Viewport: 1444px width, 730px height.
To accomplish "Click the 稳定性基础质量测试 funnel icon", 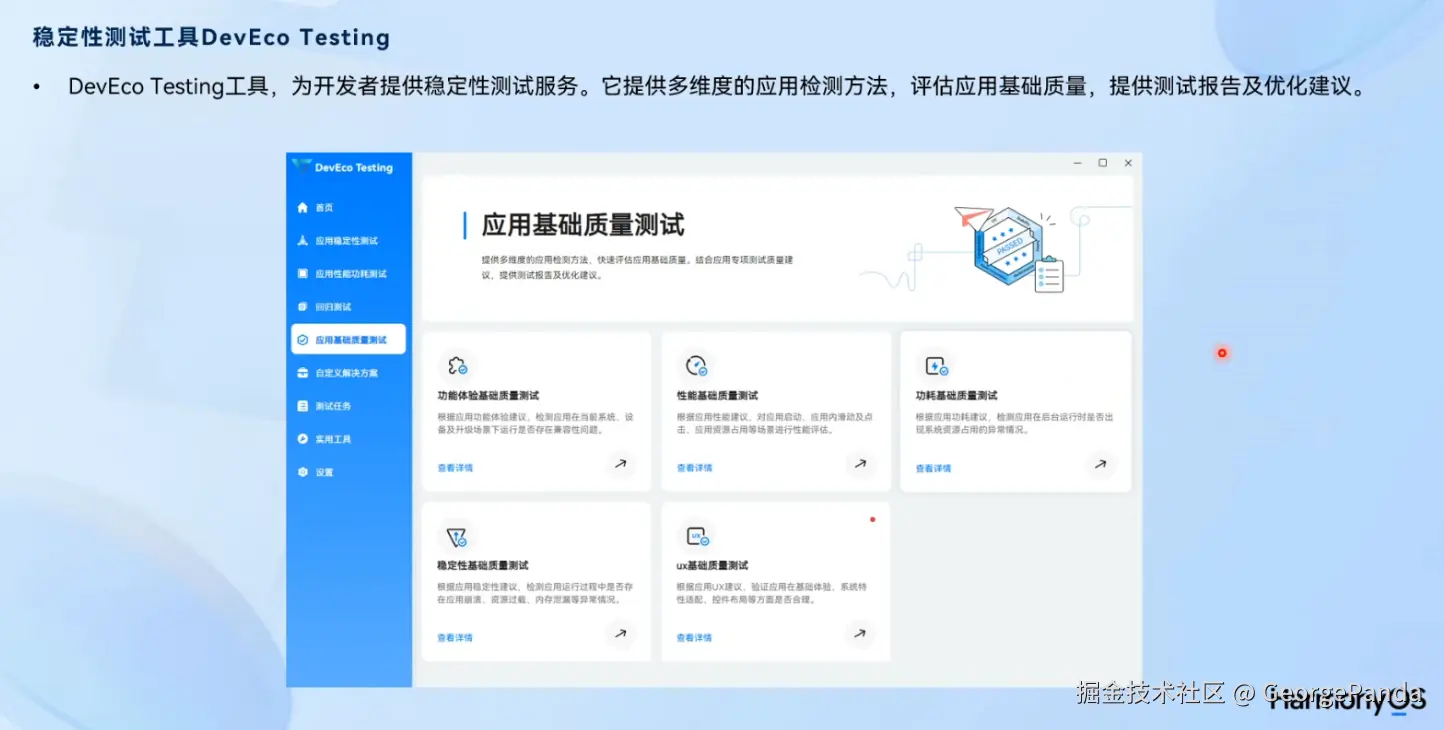I will pos(458,534).
